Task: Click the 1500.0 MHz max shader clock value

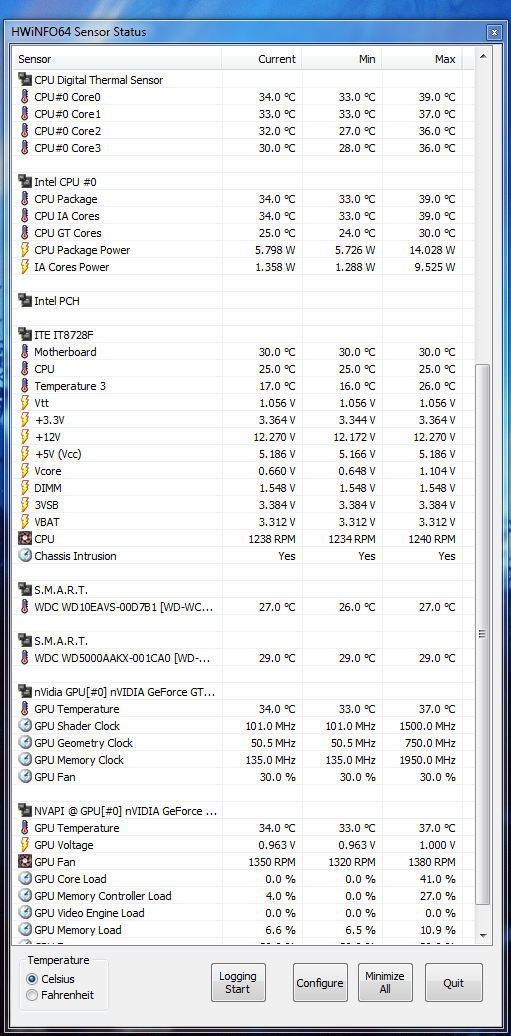Action: click(x=428, y=726)
